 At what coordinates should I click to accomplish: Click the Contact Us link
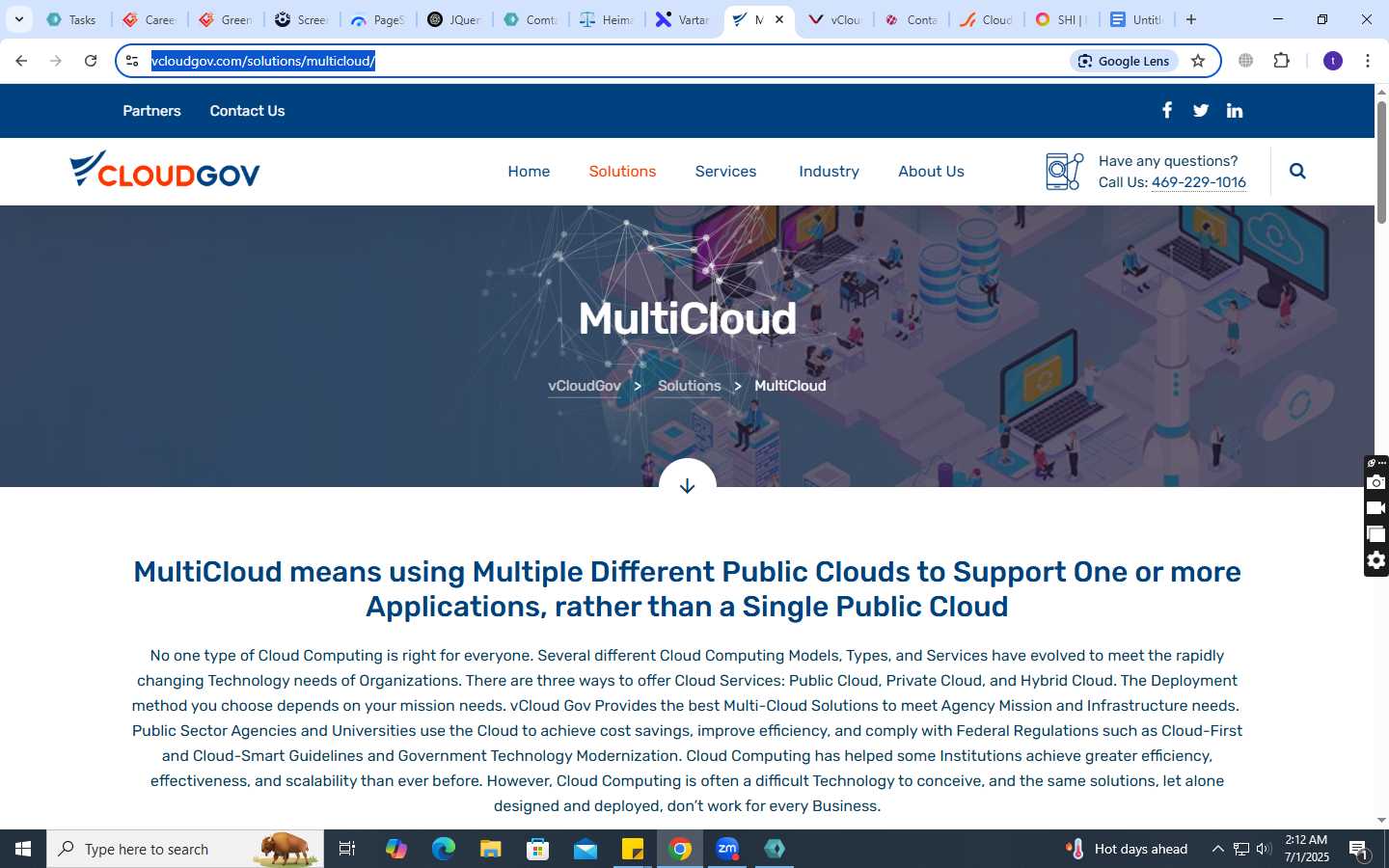(247, 111)
